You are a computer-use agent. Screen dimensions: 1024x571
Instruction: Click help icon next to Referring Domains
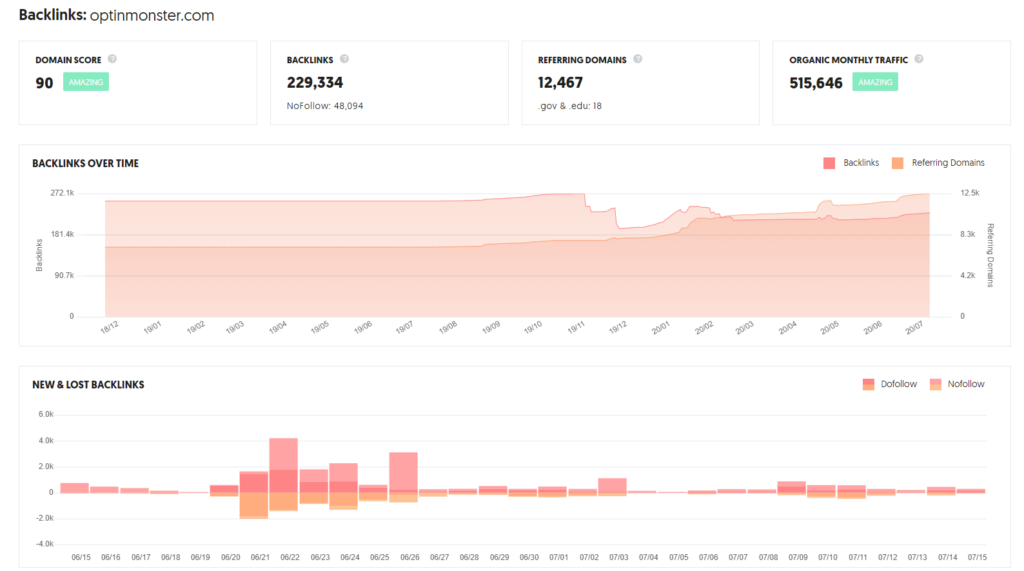coord(637,59)
